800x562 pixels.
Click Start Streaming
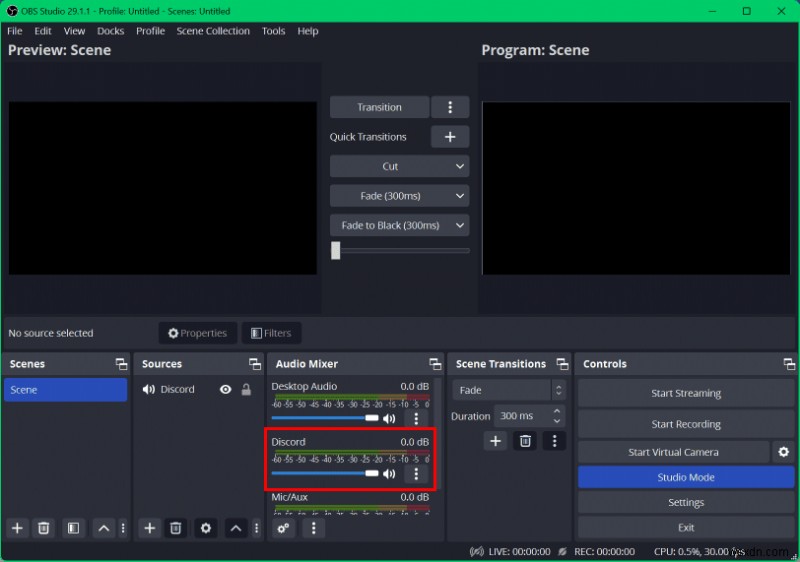686,393
